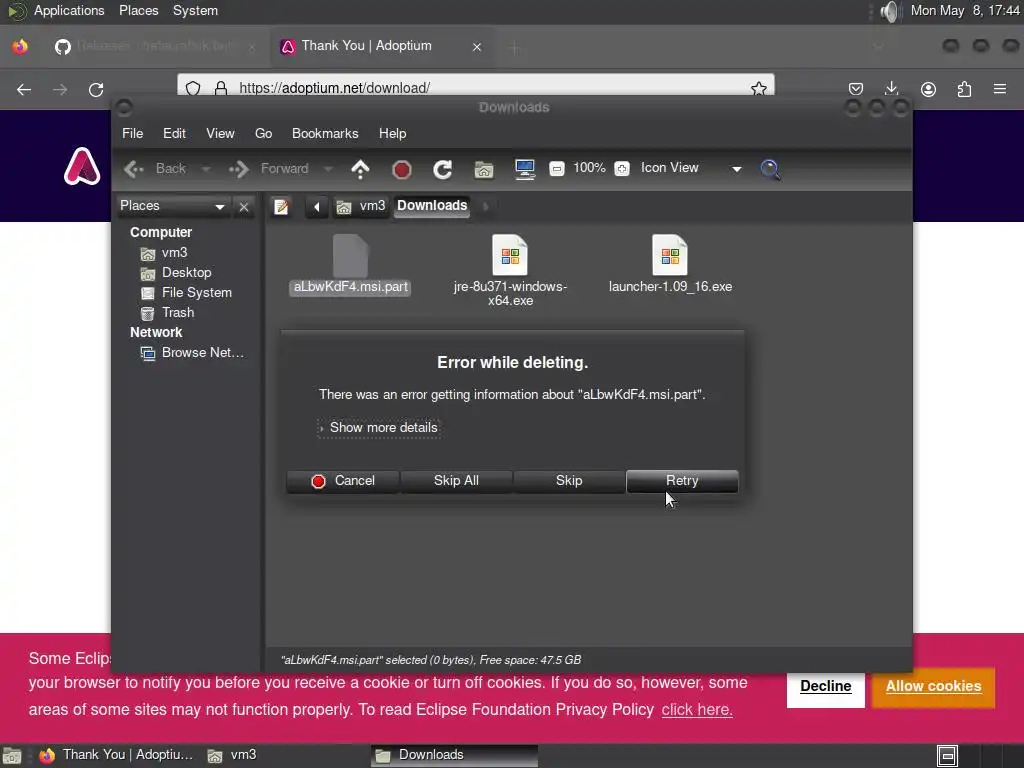1024x768 pixels.
Task: Reload the Adoptium page in Firefox
Action: [96, 89]
